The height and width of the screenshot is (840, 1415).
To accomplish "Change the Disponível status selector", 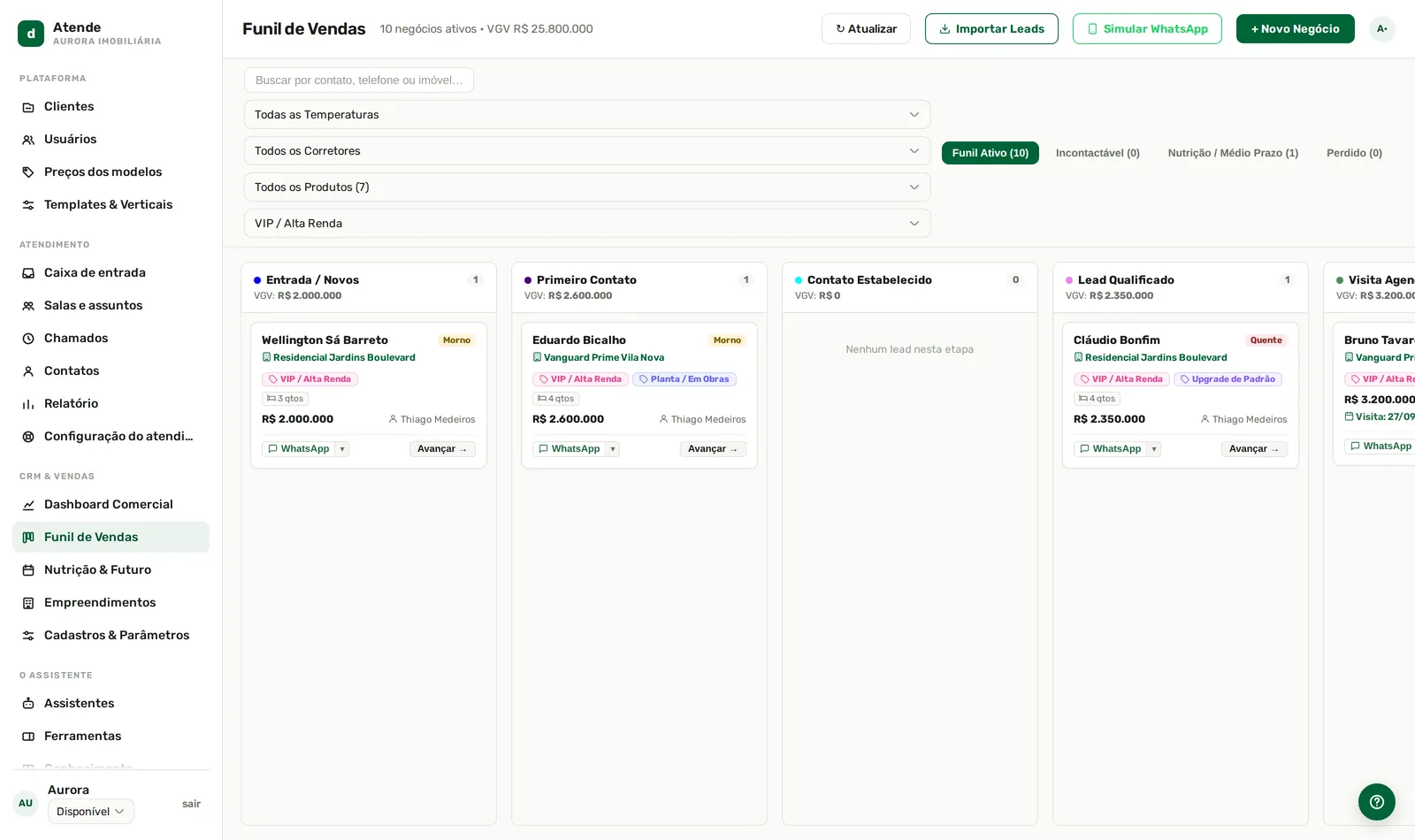I will (91, 812).
